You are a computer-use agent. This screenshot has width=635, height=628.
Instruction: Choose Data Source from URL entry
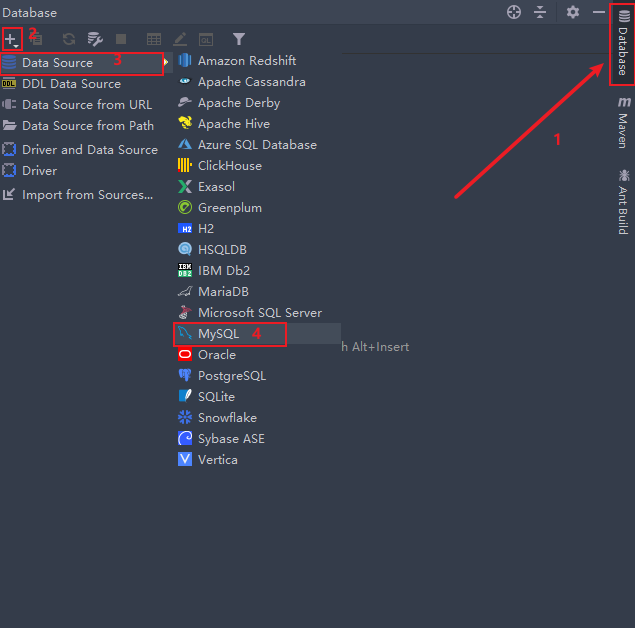[x=87, y=105]
